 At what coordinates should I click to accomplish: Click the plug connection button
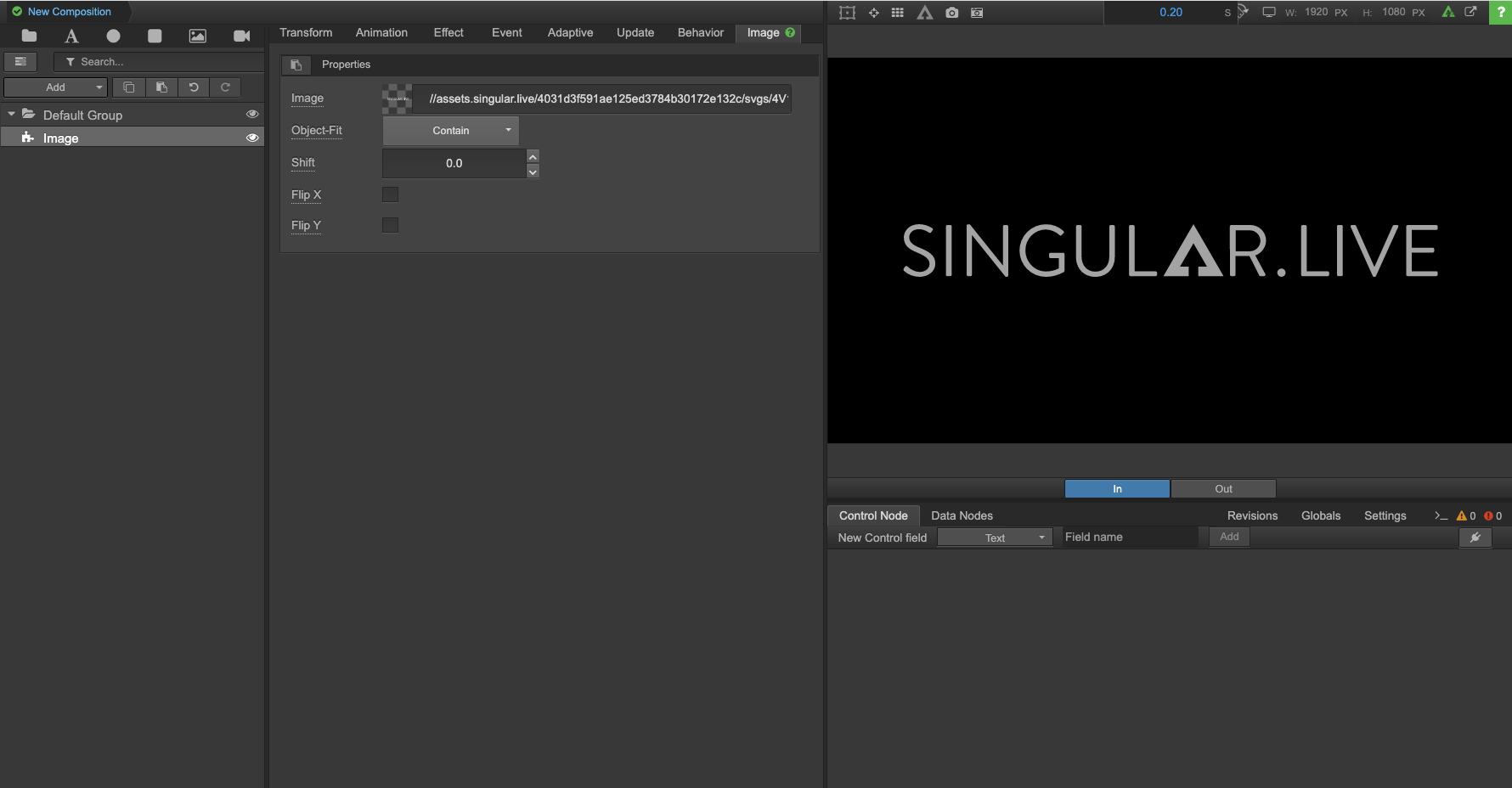(x=1475, y=538)
